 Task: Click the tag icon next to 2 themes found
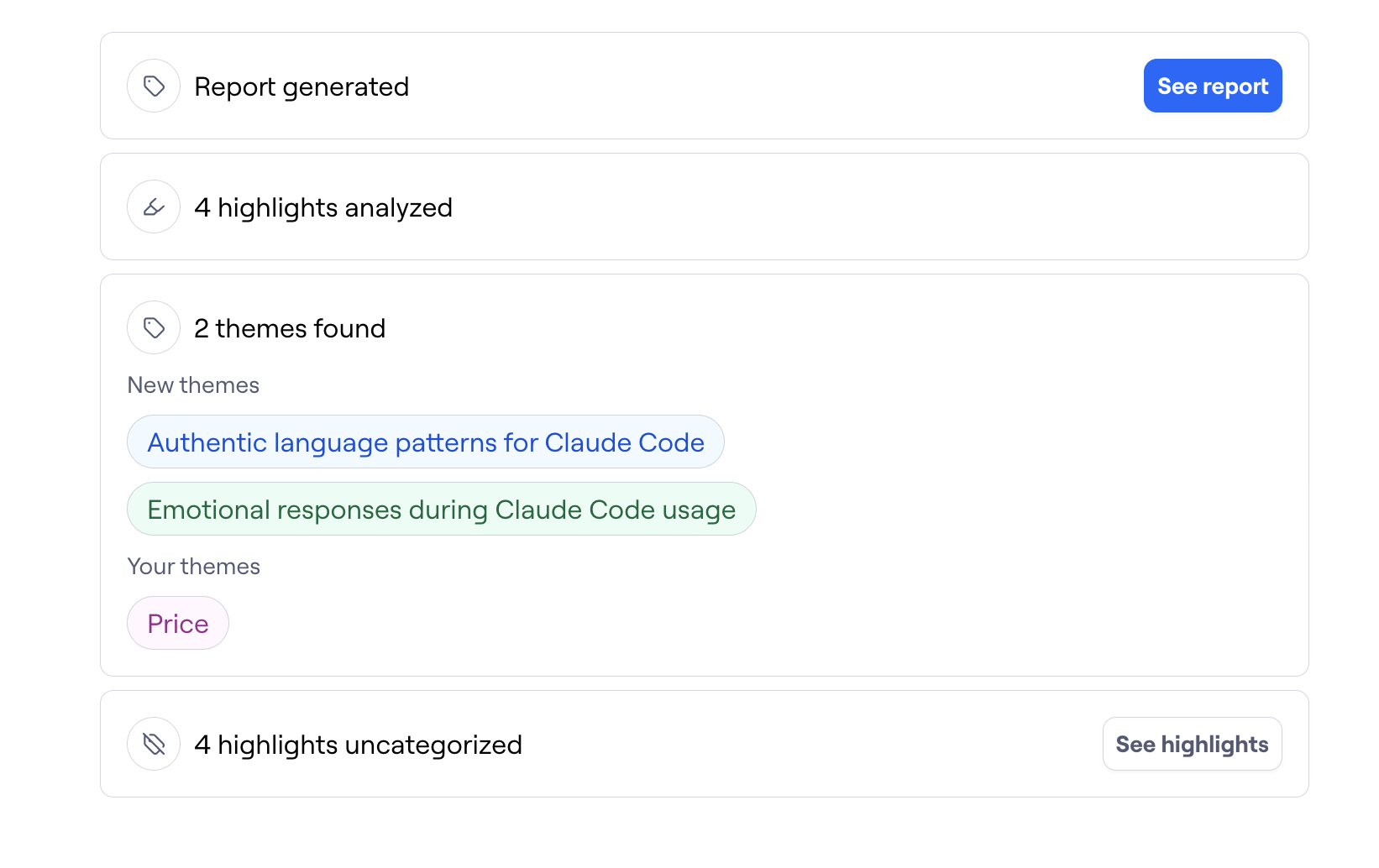(x=154, y=327)
